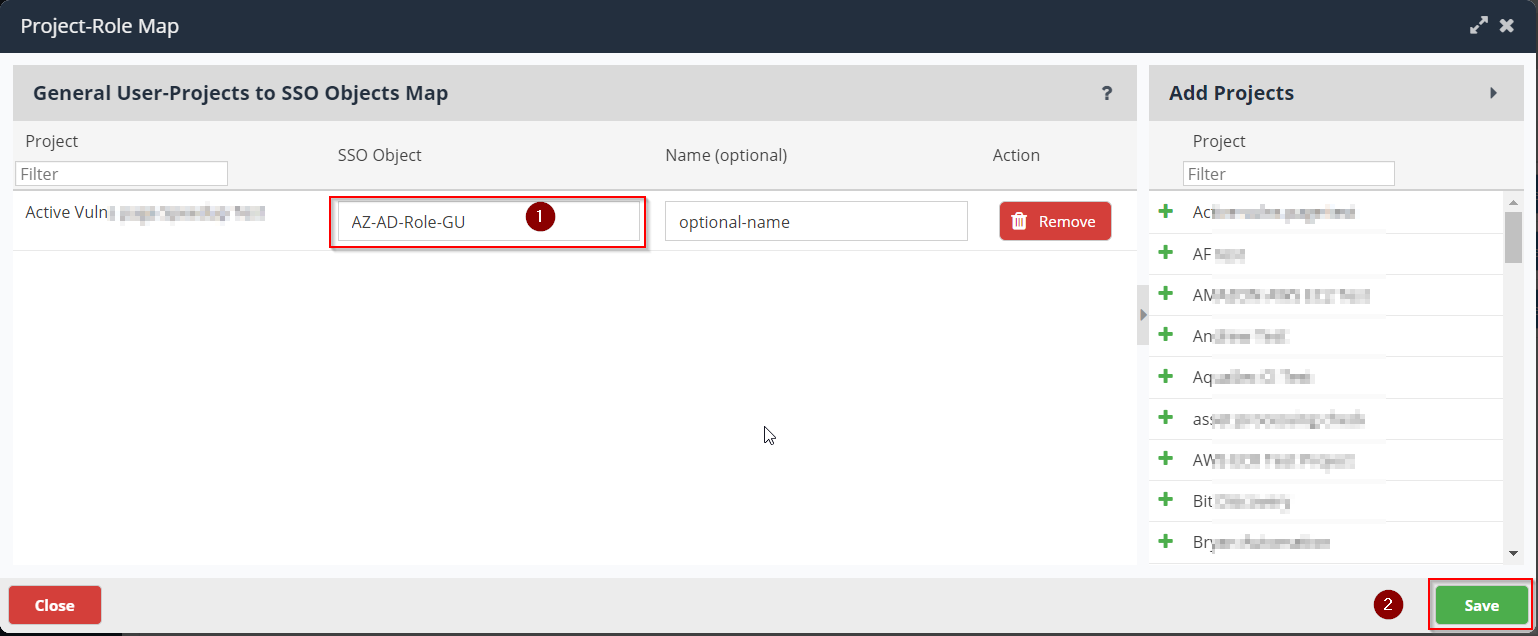1538x636 pixels.
Task: Click the scrollbar down arrow in project list
Action: point(1514,553)
